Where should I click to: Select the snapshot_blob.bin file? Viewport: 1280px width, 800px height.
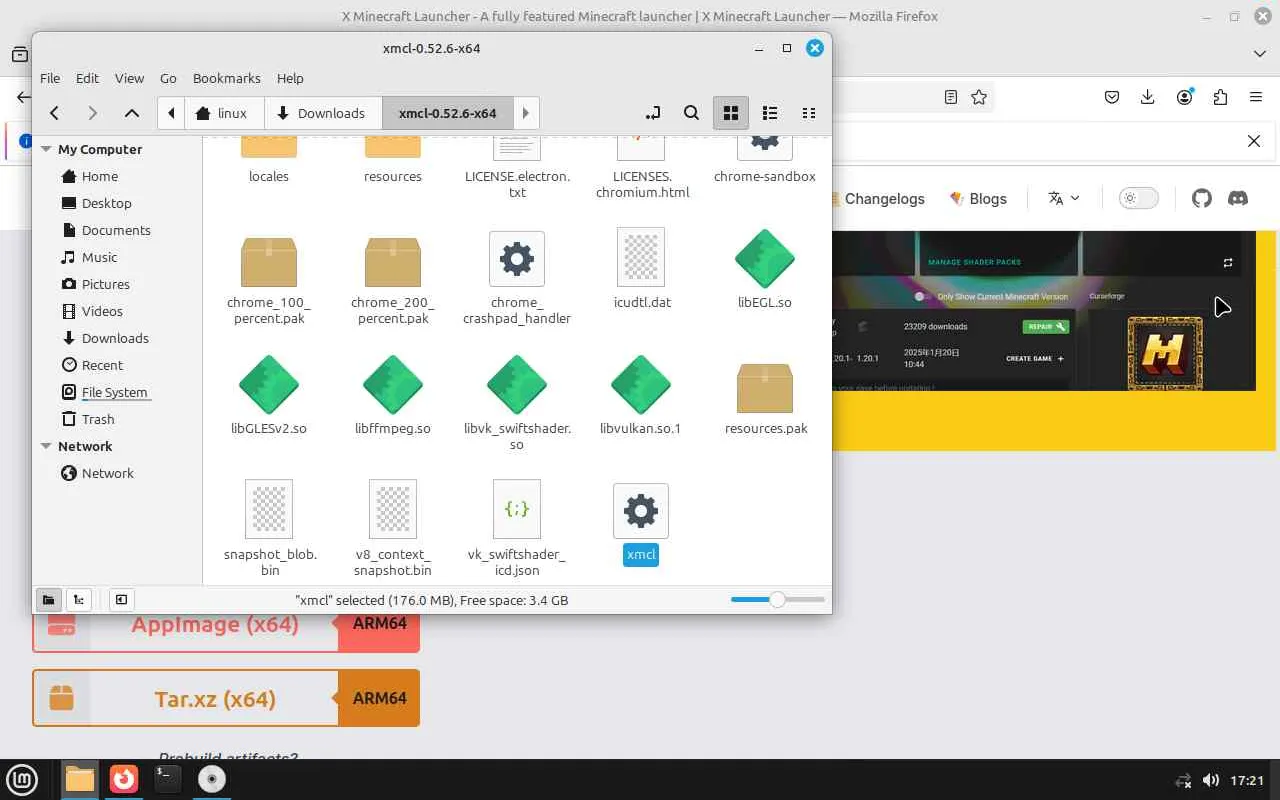click(x=269, y=530)
